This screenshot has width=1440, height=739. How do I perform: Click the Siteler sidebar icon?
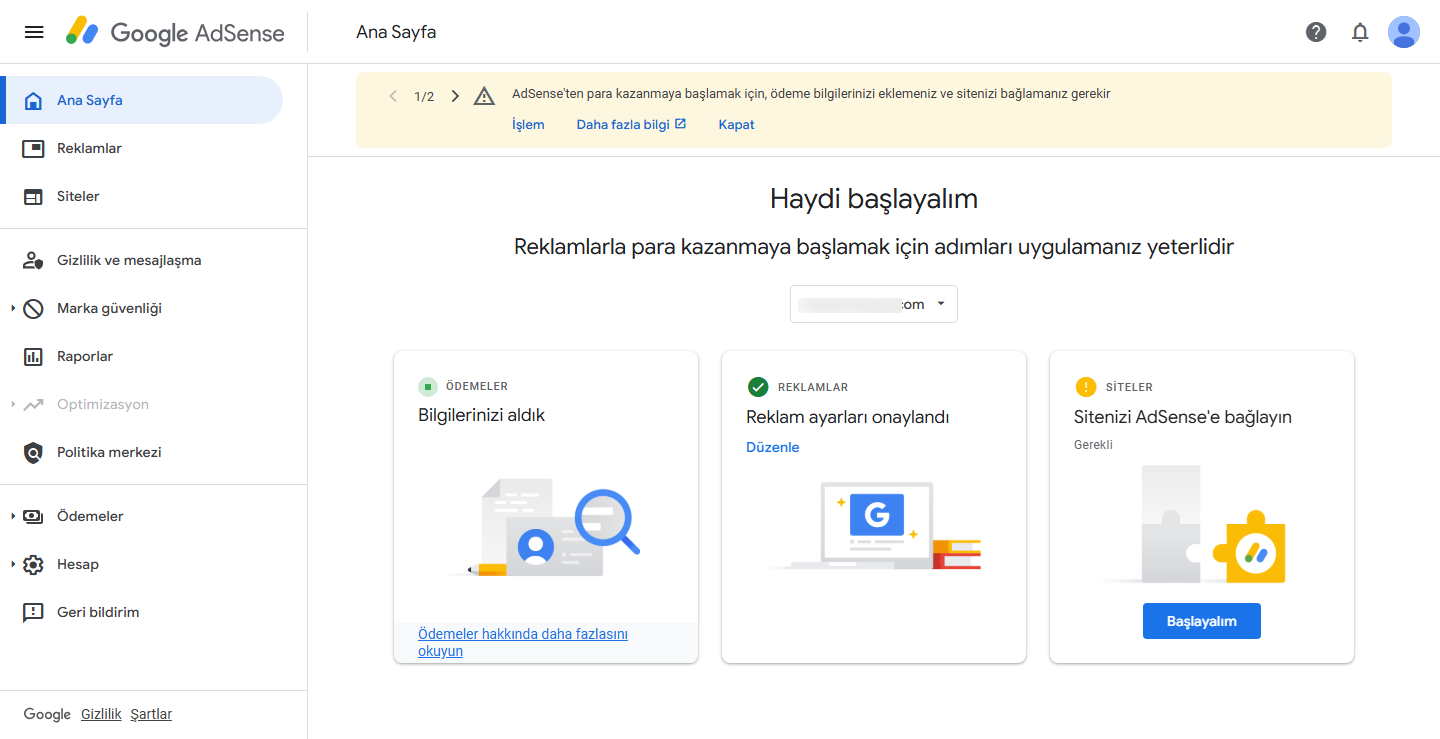click(33, 196)
